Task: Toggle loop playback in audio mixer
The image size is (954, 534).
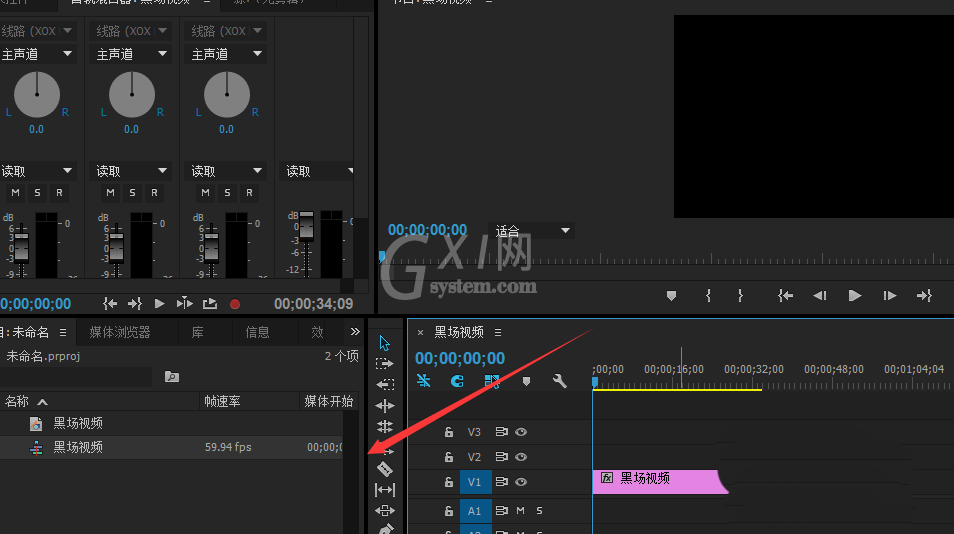Action: [210, 303]
